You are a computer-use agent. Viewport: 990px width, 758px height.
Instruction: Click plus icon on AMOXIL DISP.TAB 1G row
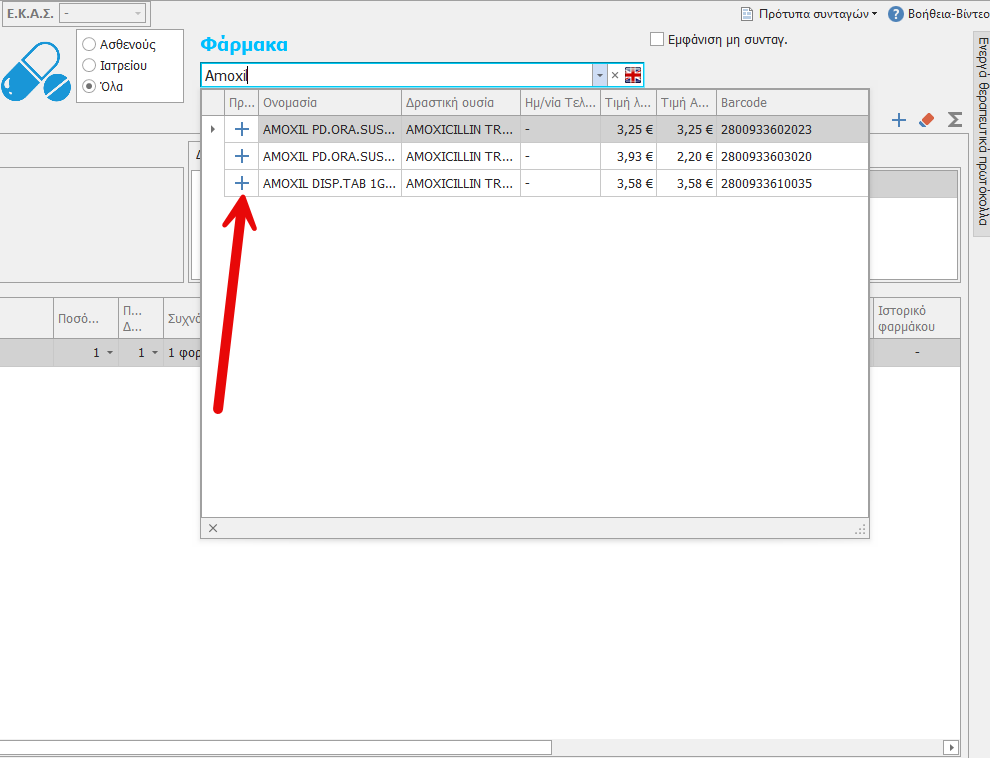241,183
